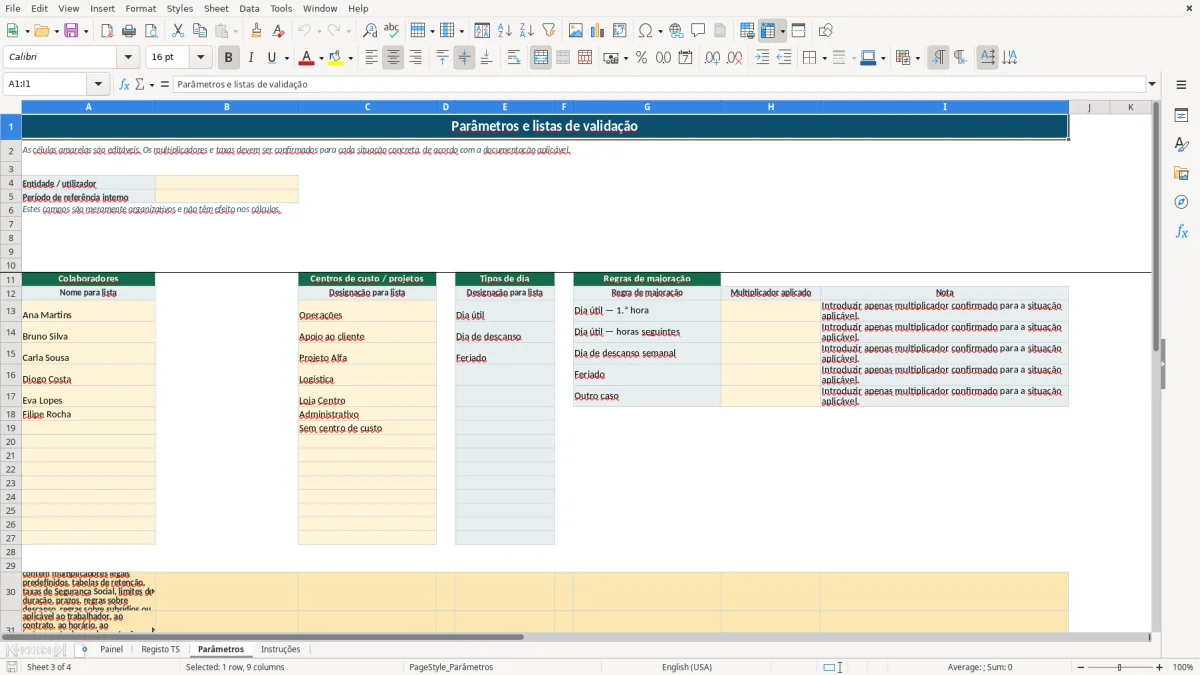The height and width of the screenshot is (675, 1200).
Task: Click the Save document icon
Action: [71, 31]
